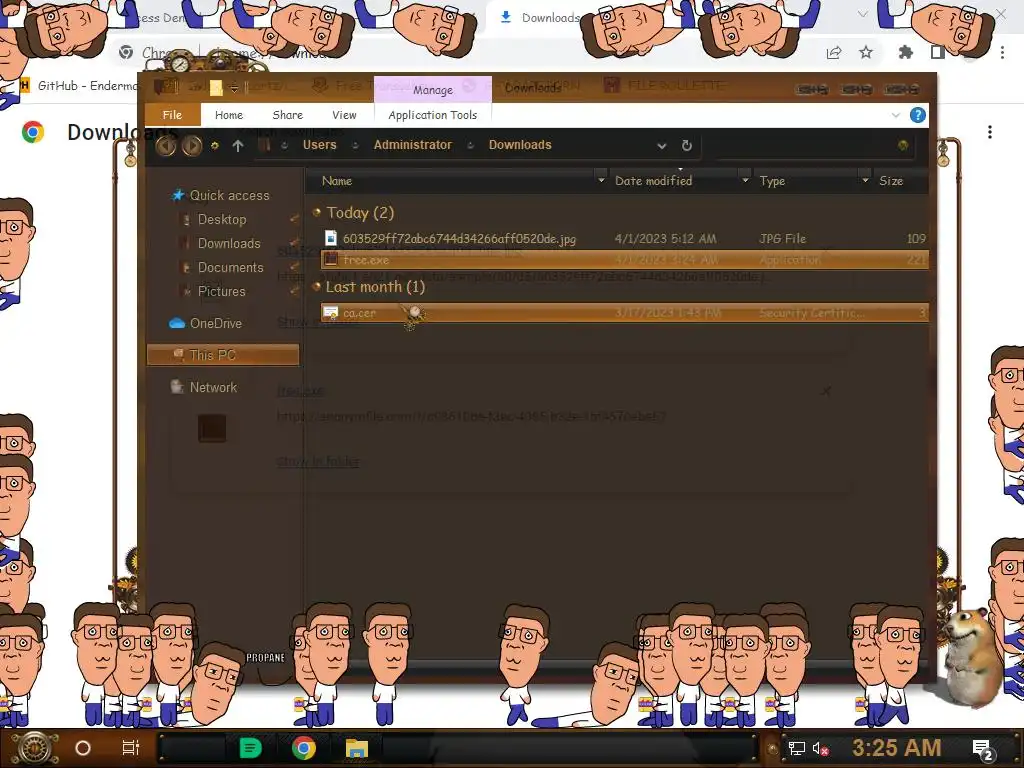Open the View ribbon tab
The width and height of the screenshot is (1024, 768).
click(344, 115)
